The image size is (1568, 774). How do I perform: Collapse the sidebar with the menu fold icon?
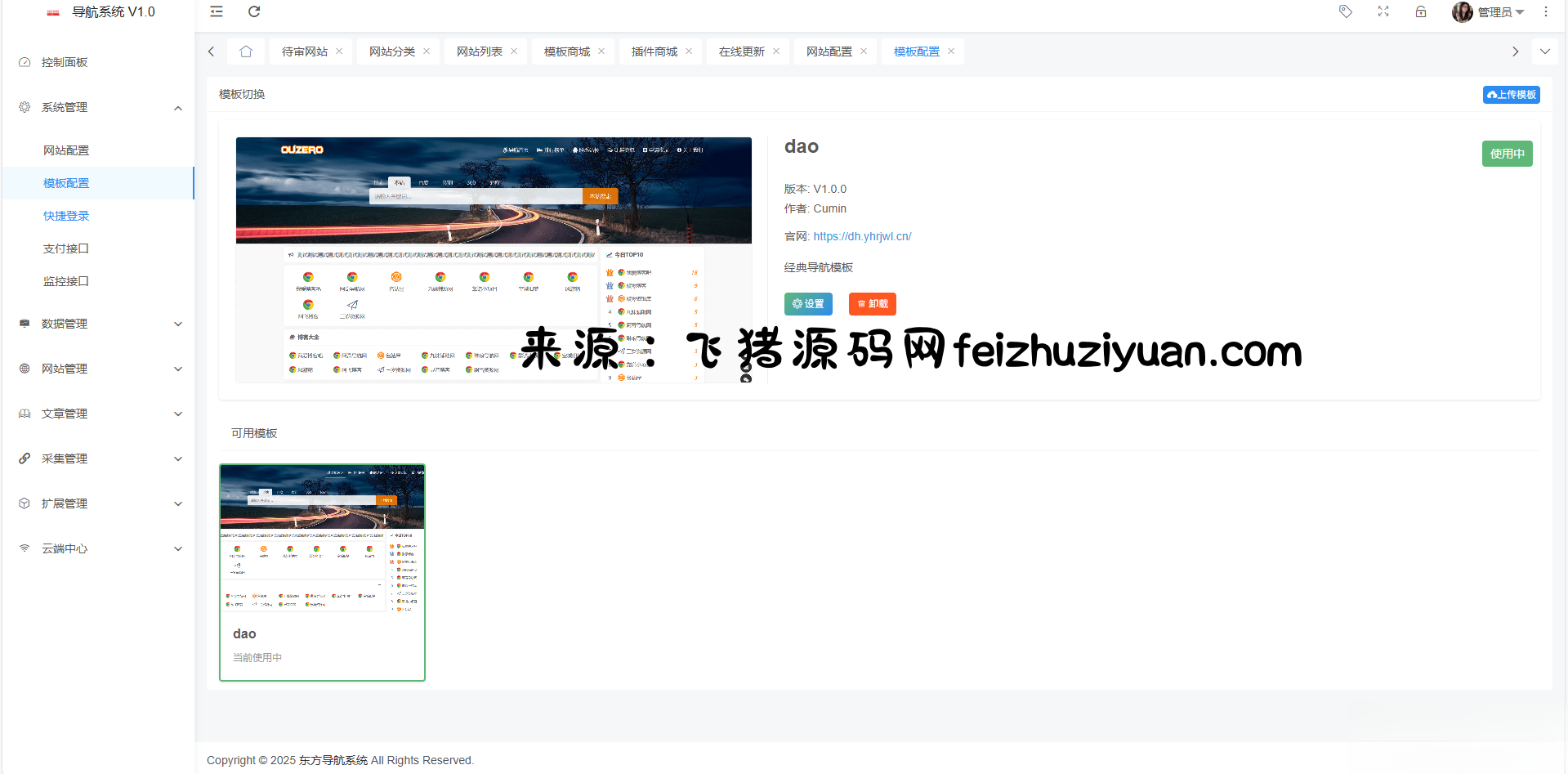coord(217,11)
